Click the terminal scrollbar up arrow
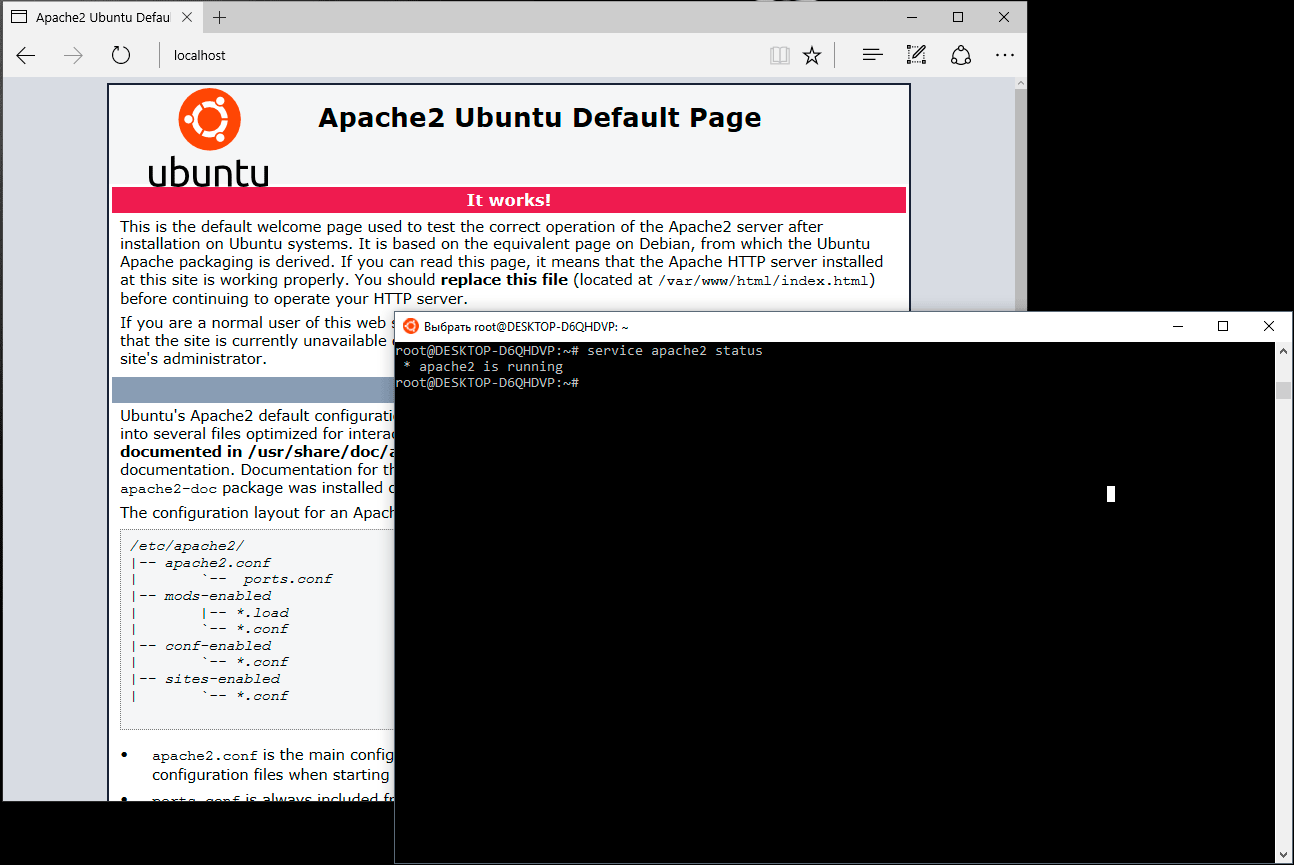 pyautogui.click(x=1283, y=350)
